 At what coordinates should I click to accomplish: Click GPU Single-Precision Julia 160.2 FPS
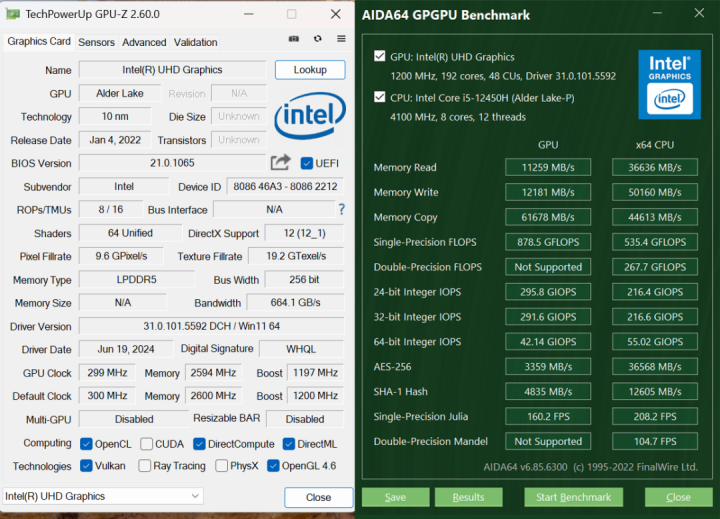pos(548,416)
